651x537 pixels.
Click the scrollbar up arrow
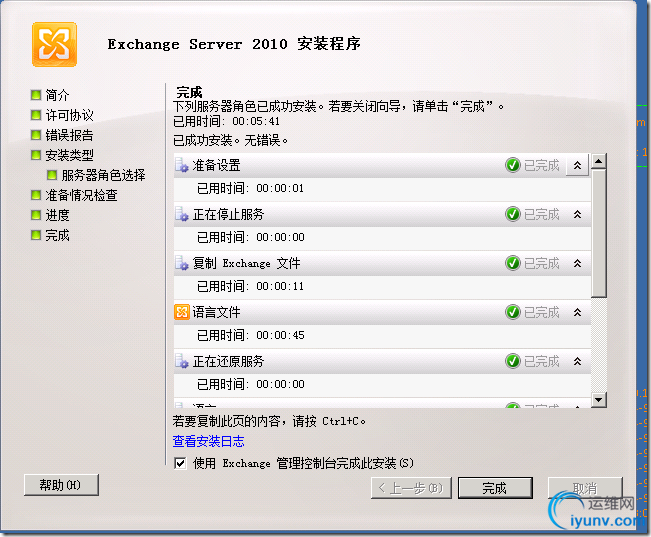[599, 161]
